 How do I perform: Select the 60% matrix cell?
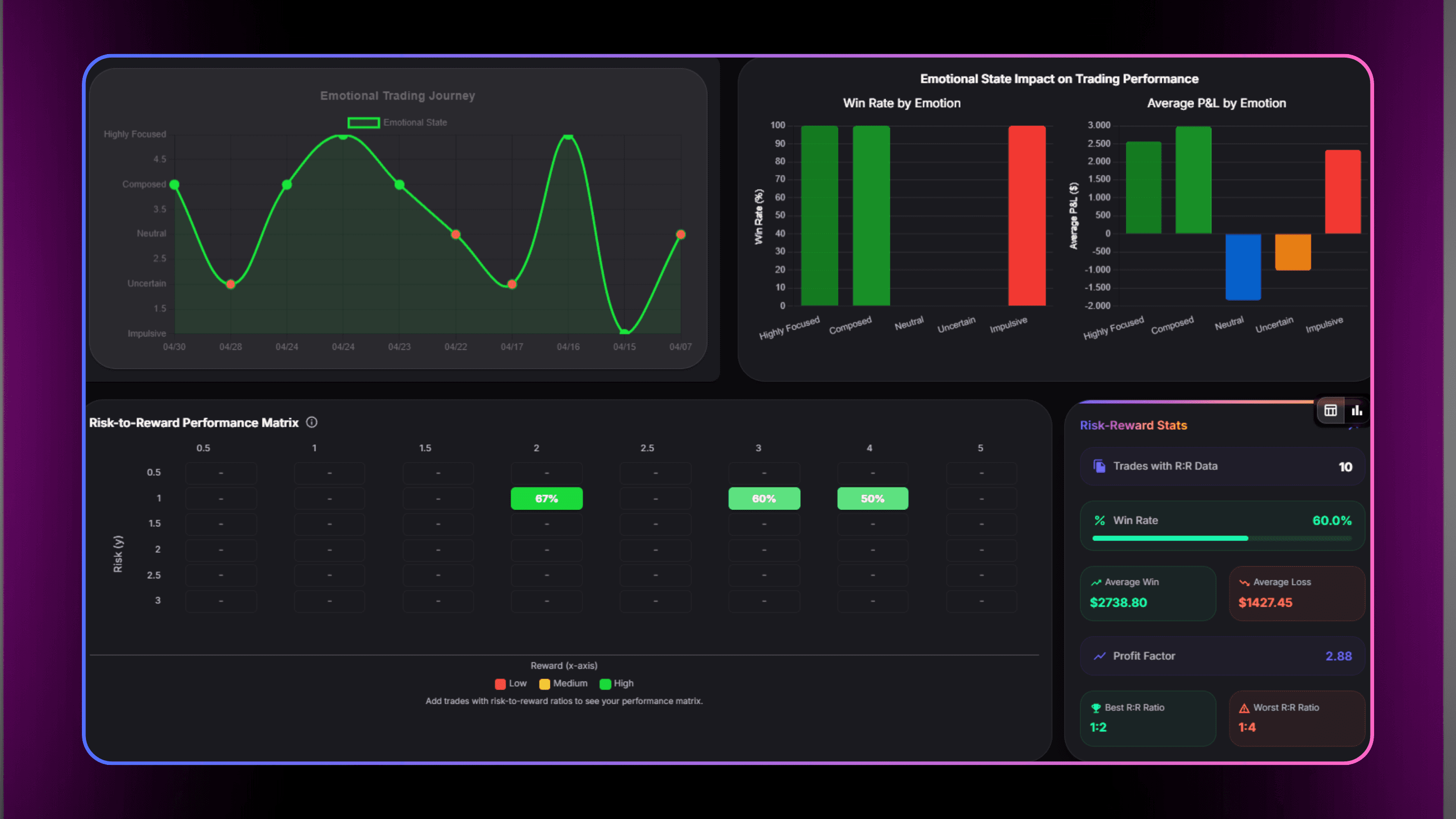click(764, 498)
